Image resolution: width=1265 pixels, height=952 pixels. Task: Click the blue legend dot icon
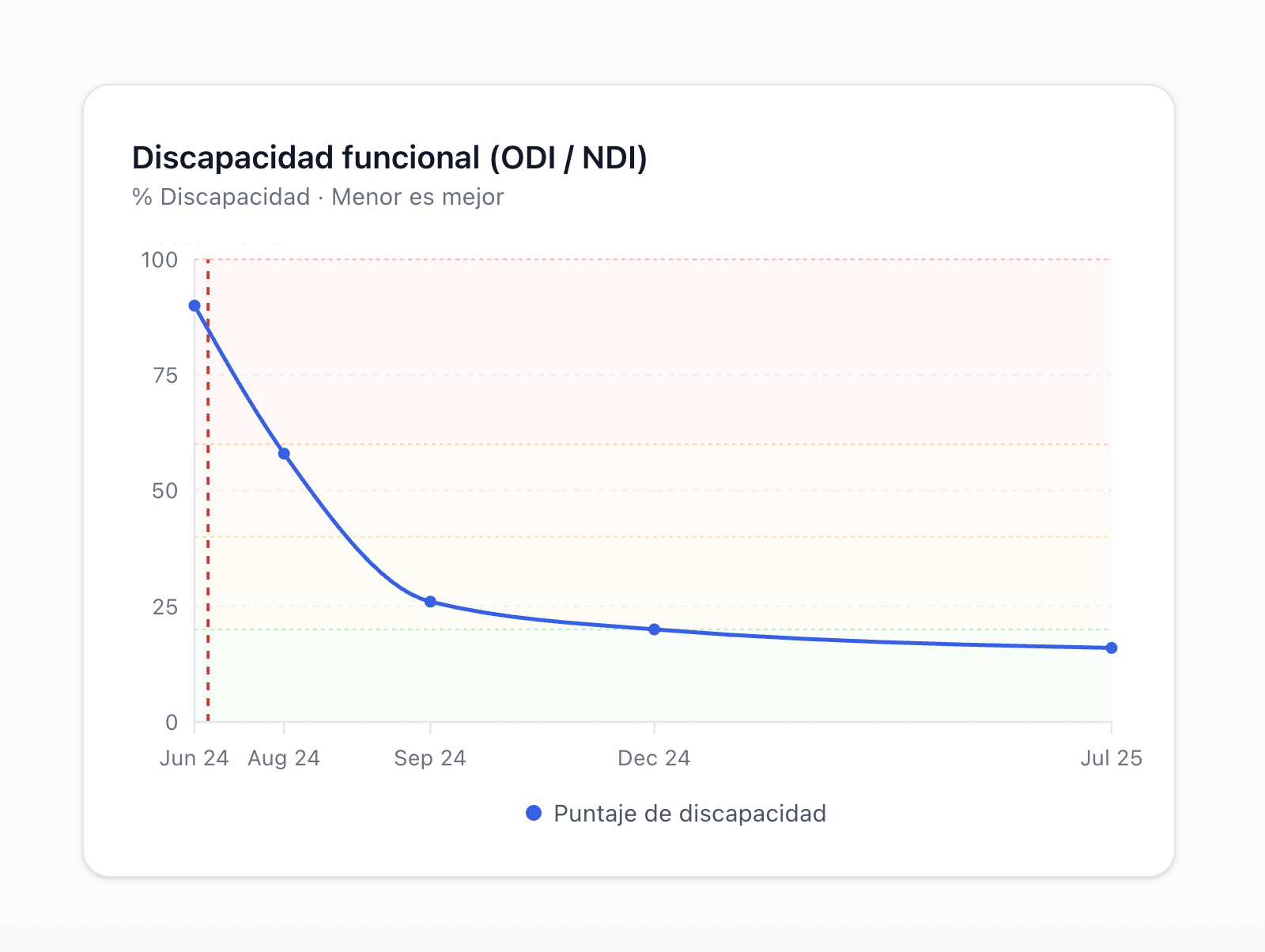pyautogui.click(x=534, y=813)
